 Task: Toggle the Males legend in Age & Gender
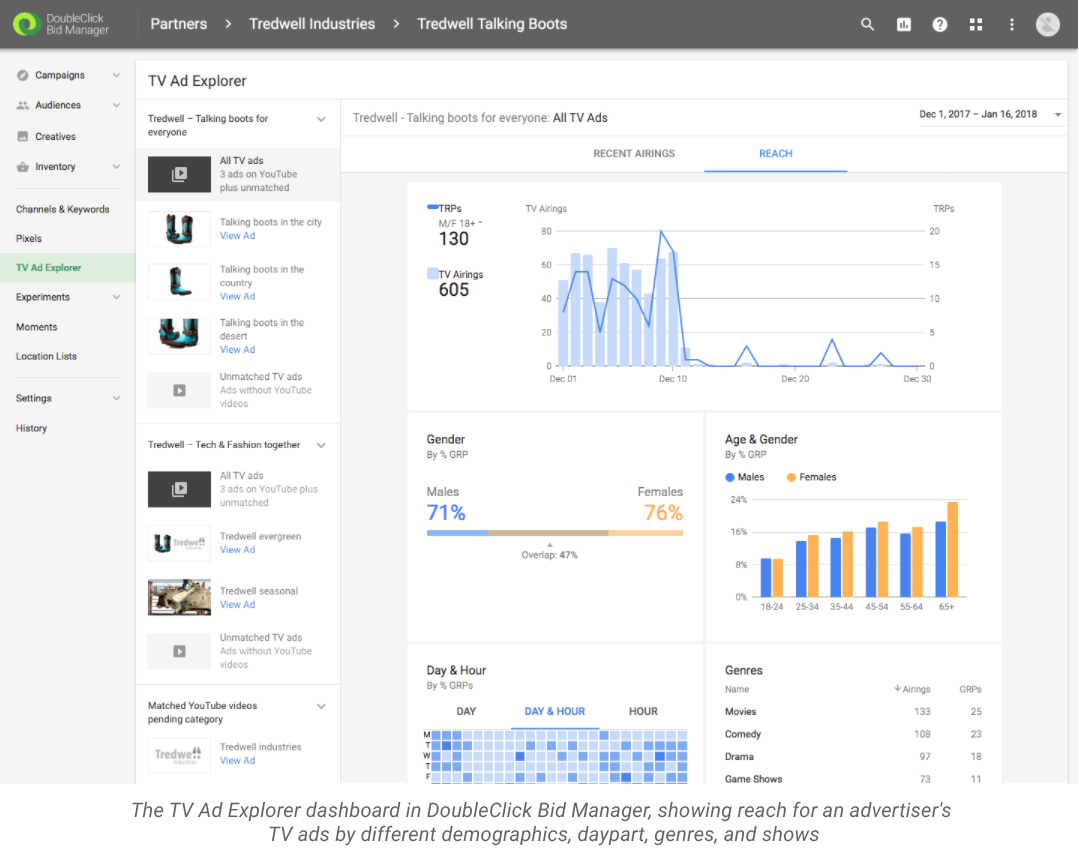click(x=745, y=477)
